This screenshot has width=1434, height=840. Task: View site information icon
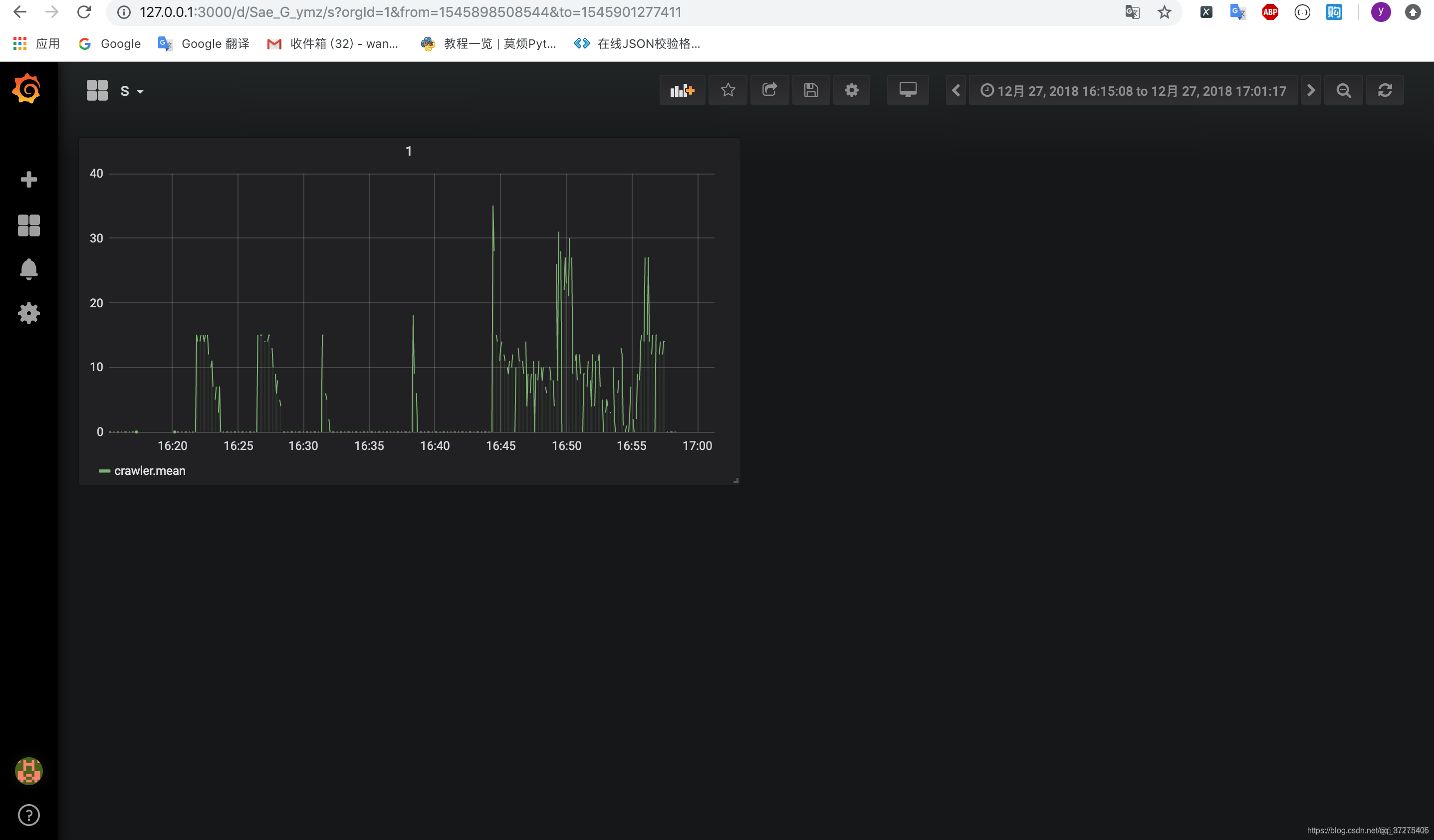tap(123, 12)
